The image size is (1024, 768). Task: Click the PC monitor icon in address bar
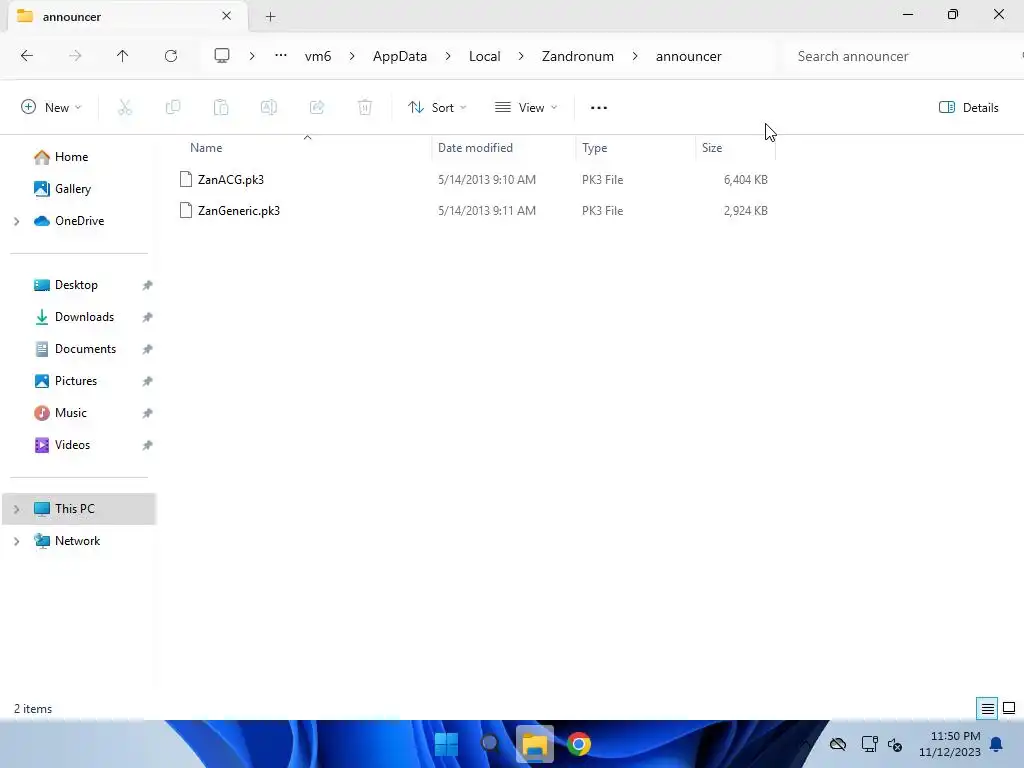point(222,56)
